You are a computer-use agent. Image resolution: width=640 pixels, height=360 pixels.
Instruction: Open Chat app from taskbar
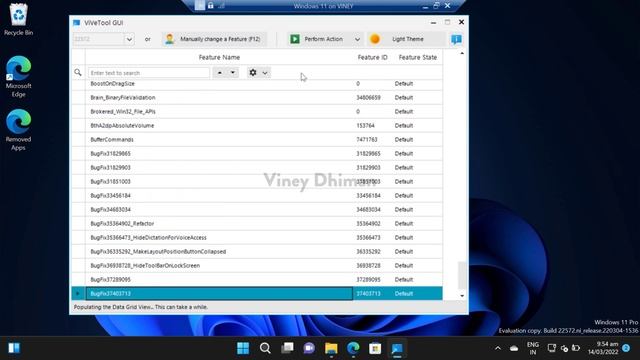tap(309, 348)
